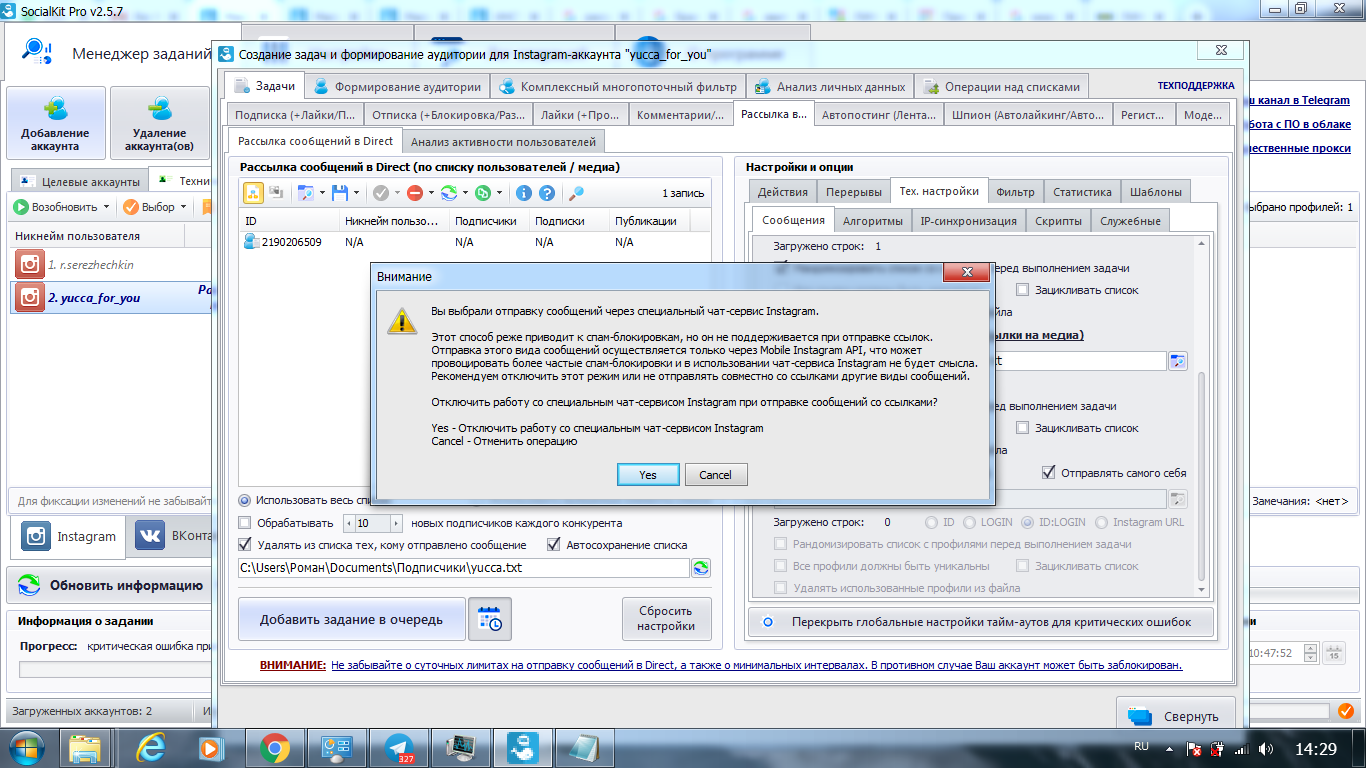Viewport: 1366px width, 768px height.
Task: Open dropdown arrow next to green copy icon
Action: point(500,193)
